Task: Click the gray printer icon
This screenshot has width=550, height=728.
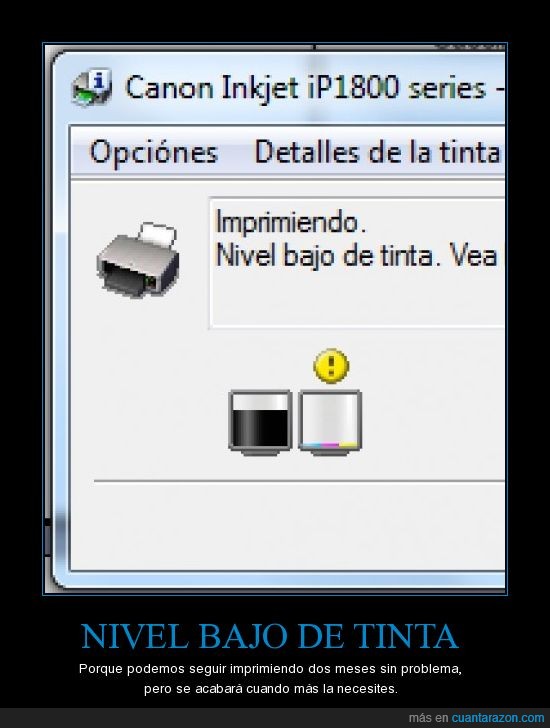Action: click(138, 259)
